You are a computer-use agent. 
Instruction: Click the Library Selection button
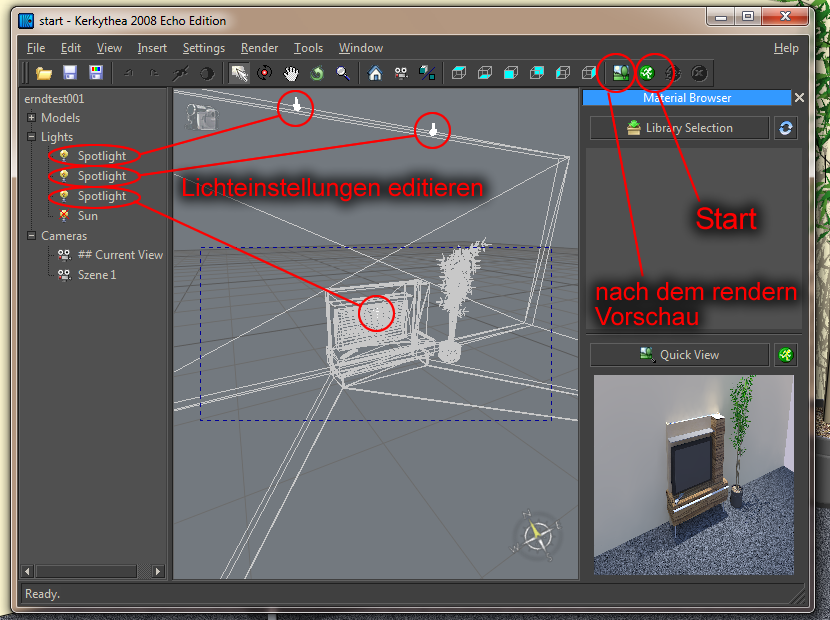click(679, 128)
